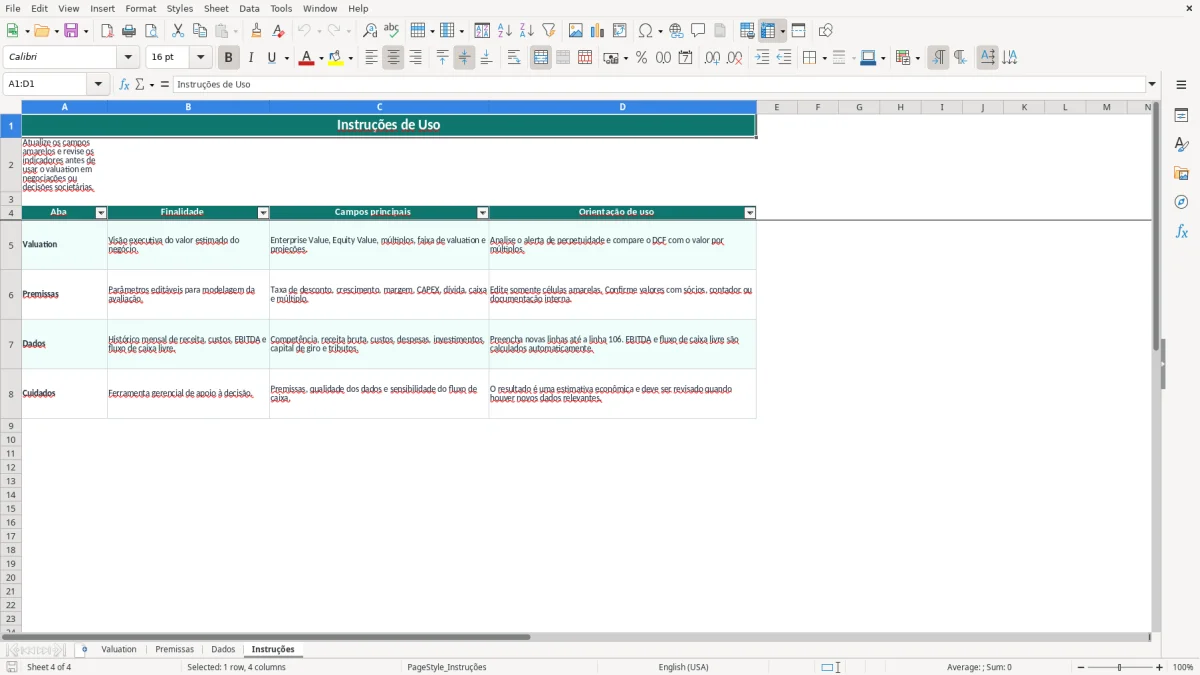Open the Finalidade column filter dropdown

coord(263,213)
